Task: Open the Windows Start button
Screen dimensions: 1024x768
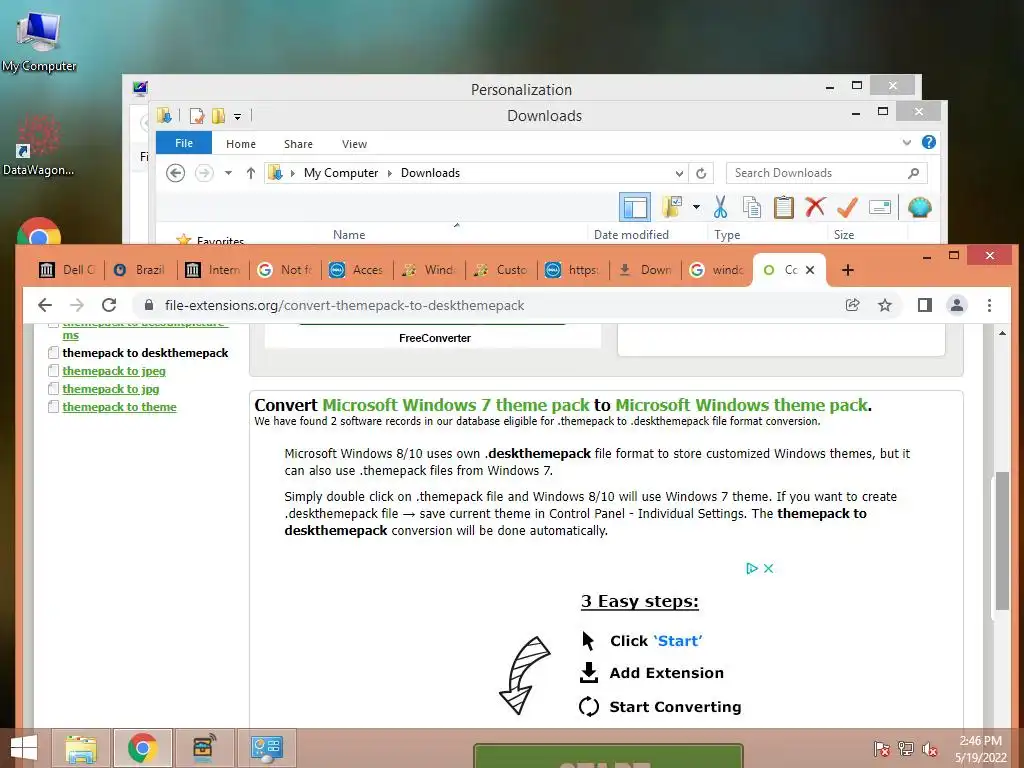Action: (24, 748)
